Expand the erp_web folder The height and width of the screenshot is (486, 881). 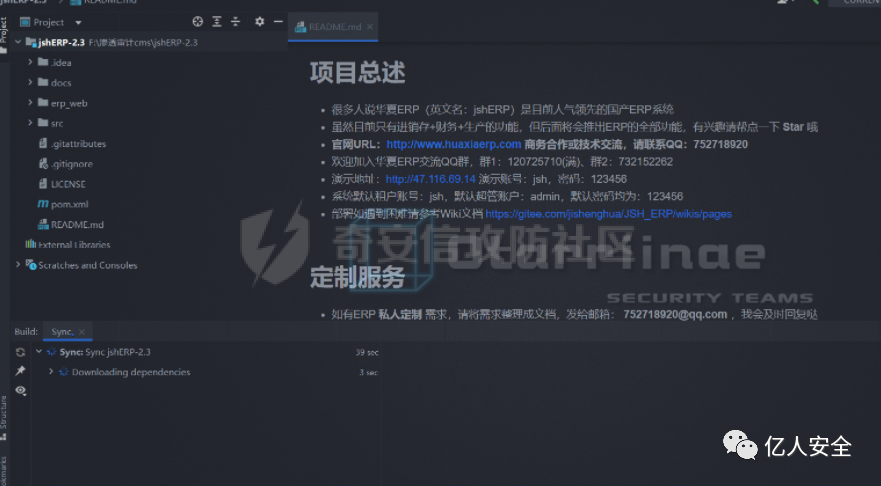30,103
